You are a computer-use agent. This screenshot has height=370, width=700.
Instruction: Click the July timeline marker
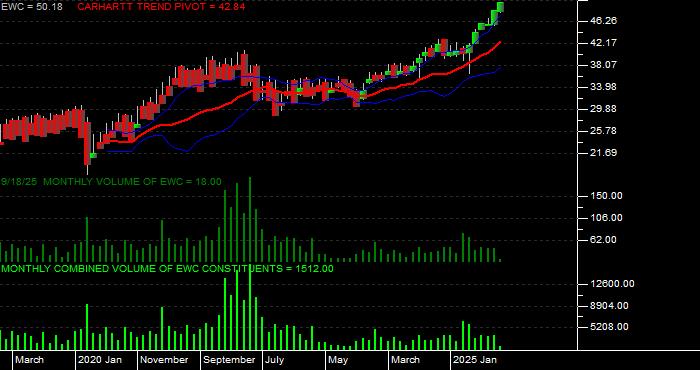pyautogui.click(x=274, y=360)
